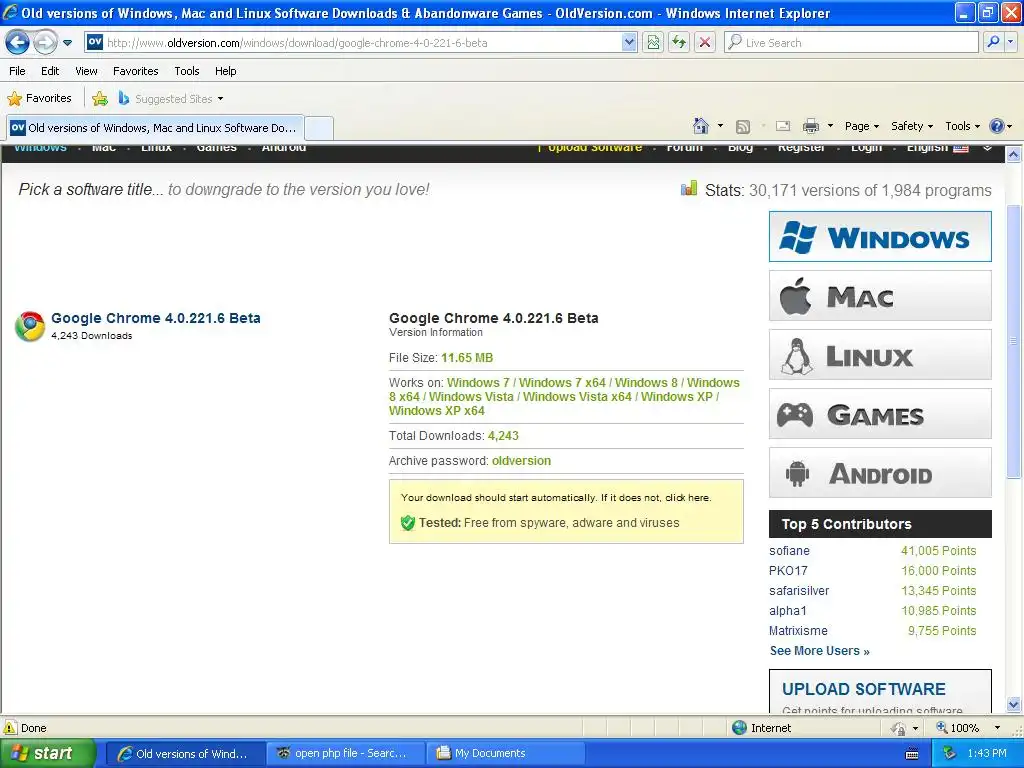Viewport: 1024px width, 768px height.
Task: Click the Live Search input box
Action: click(852, 43)
